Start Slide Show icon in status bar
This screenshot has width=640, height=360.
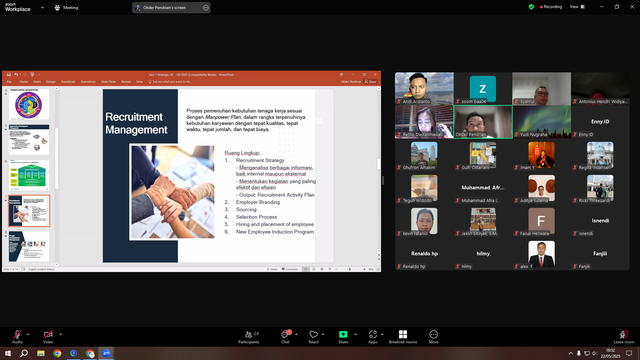point(330,269)
